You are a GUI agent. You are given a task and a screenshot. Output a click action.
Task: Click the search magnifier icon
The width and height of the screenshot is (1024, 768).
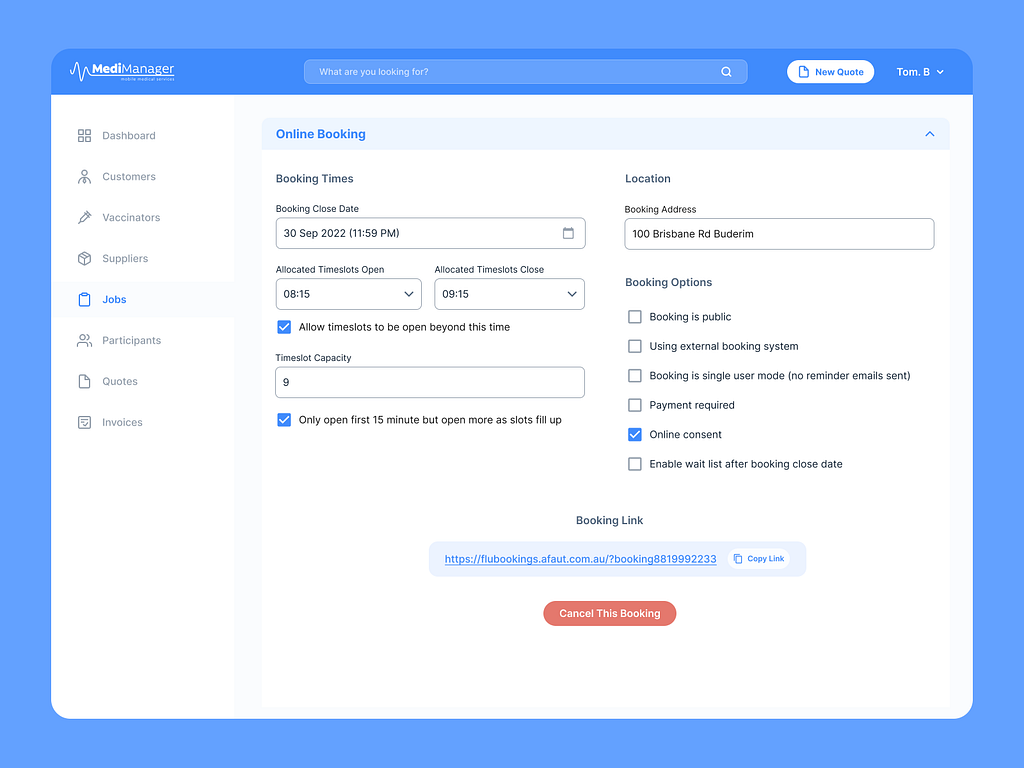(x=726, y=72)
